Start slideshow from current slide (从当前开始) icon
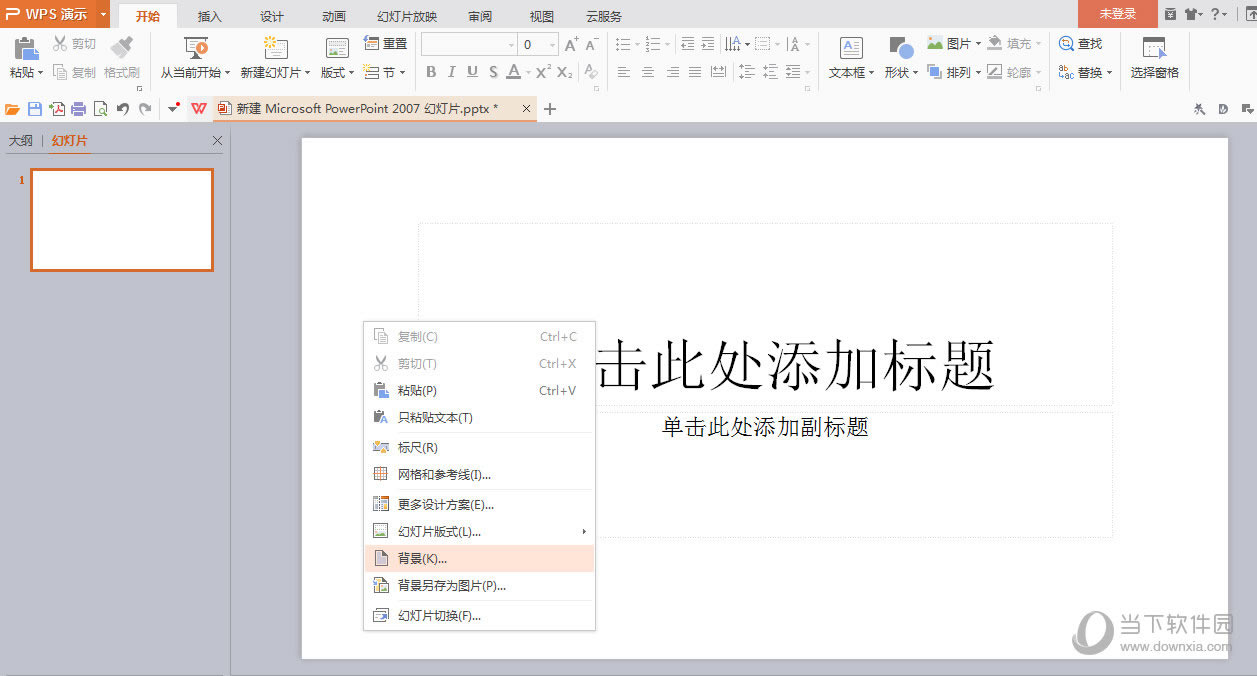 pyautogui.click(x=196, y=49)
